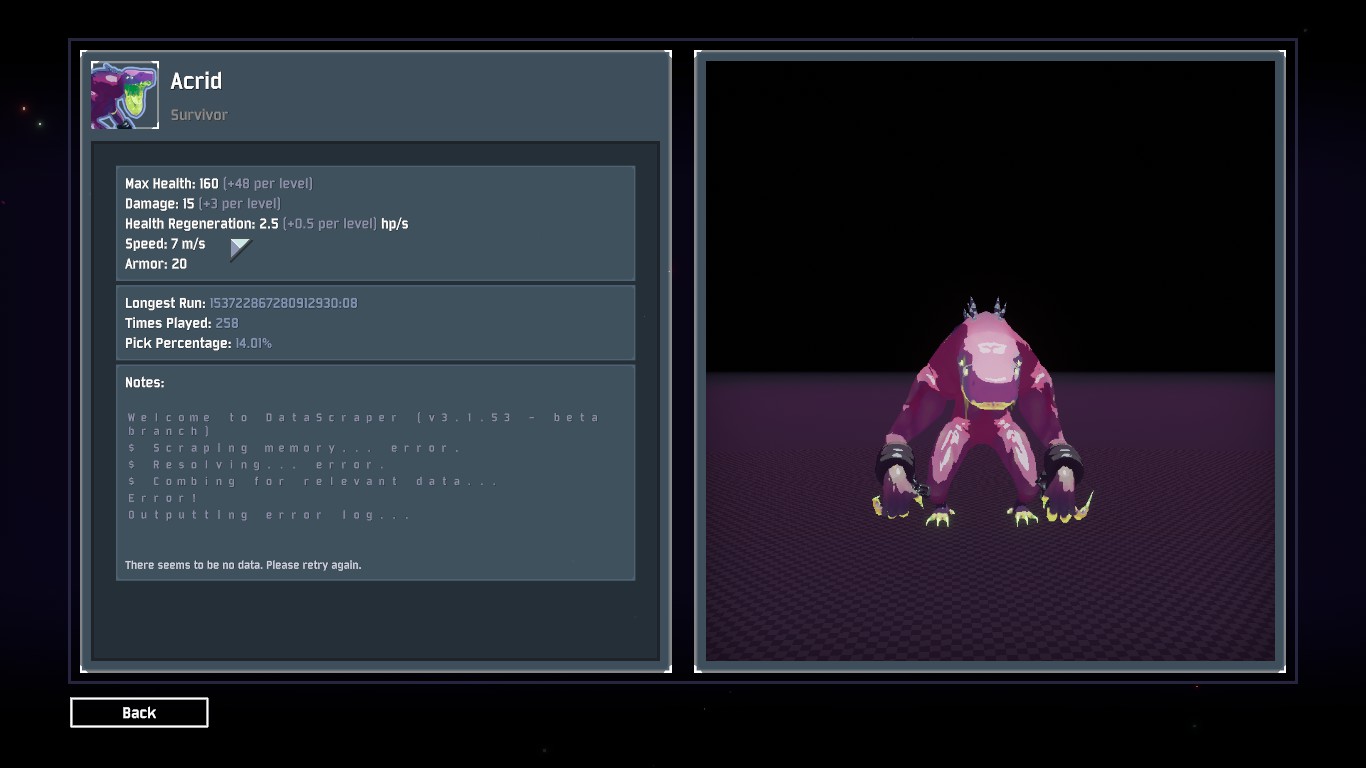Screen dimensions: 1366x768
Task: Select the 'Combing for relevant data...' line
Action: pyautogui.click(x=313, y=482)
